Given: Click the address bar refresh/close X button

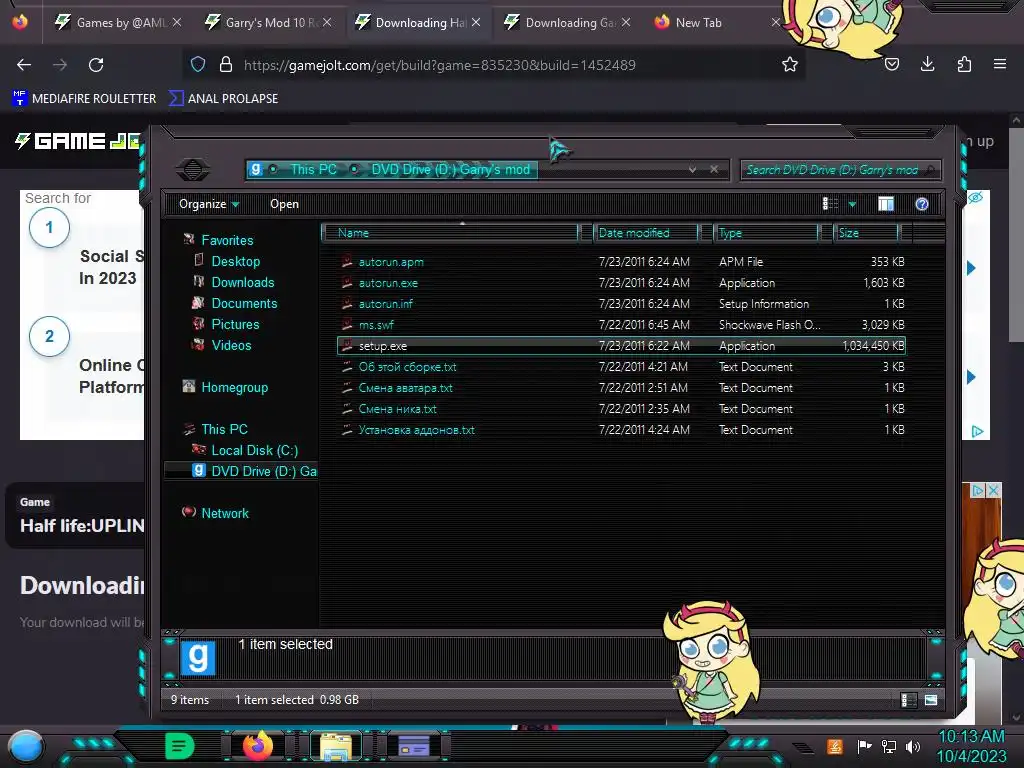Looking at the screenshot, I should [x=714, y=169].
